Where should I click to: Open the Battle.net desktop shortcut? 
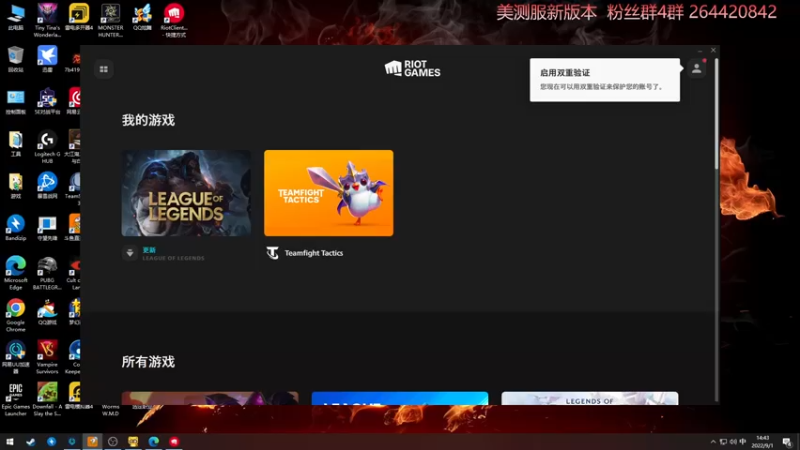coord(47,185)
